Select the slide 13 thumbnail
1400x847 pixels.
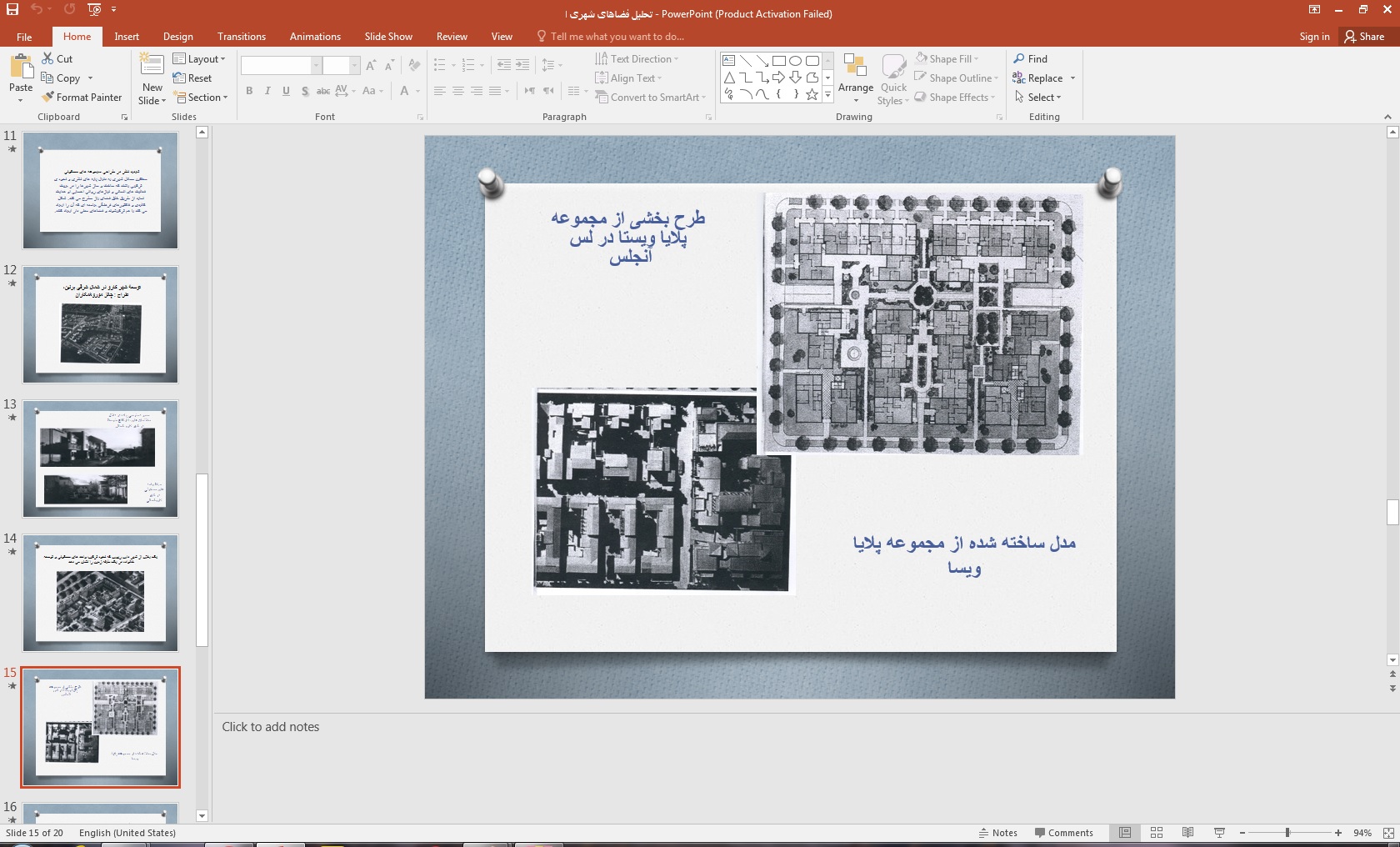point(100,459)
